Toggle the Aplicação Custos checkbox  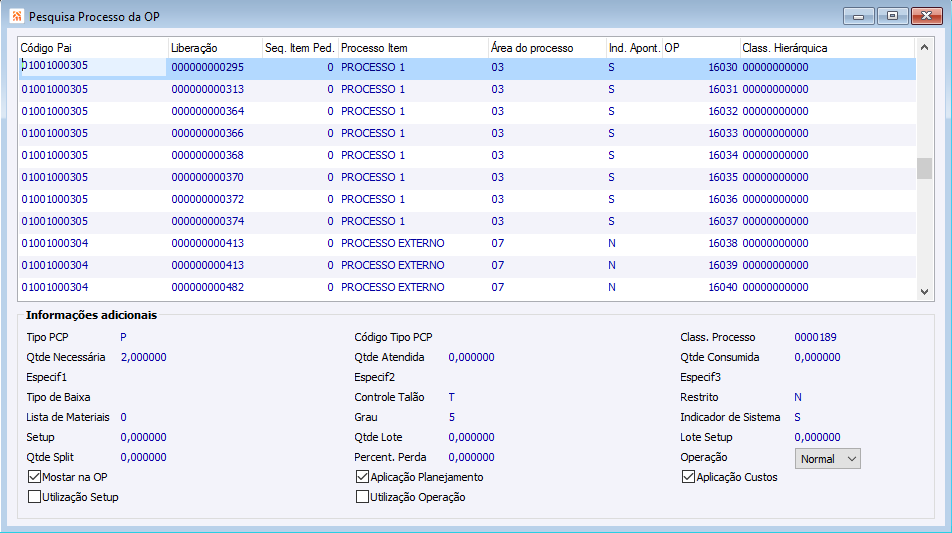tap(688, 477)
